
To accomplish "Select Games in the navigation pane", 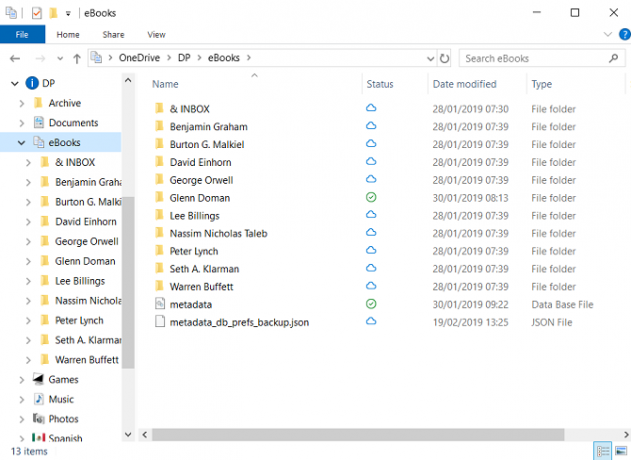I will [x=63, y=380].
